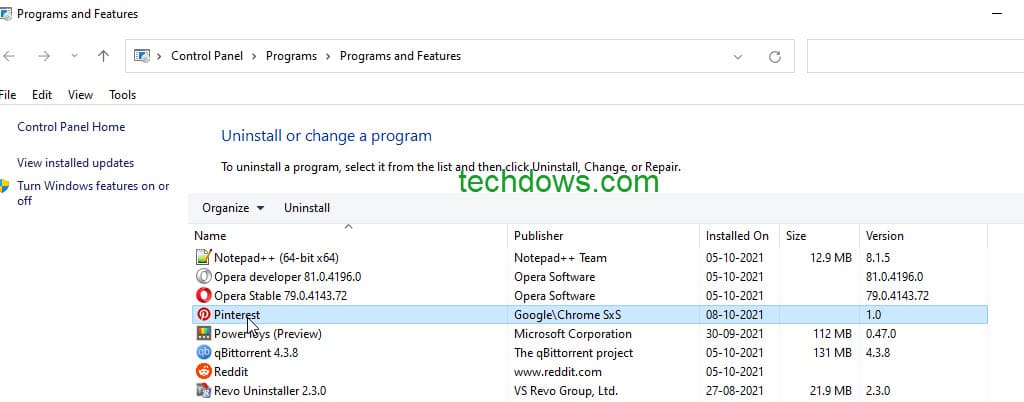This screenshot has width=1024, height=402.
Task: Refresh the Programs and Features view
Action: click(775, 57)
